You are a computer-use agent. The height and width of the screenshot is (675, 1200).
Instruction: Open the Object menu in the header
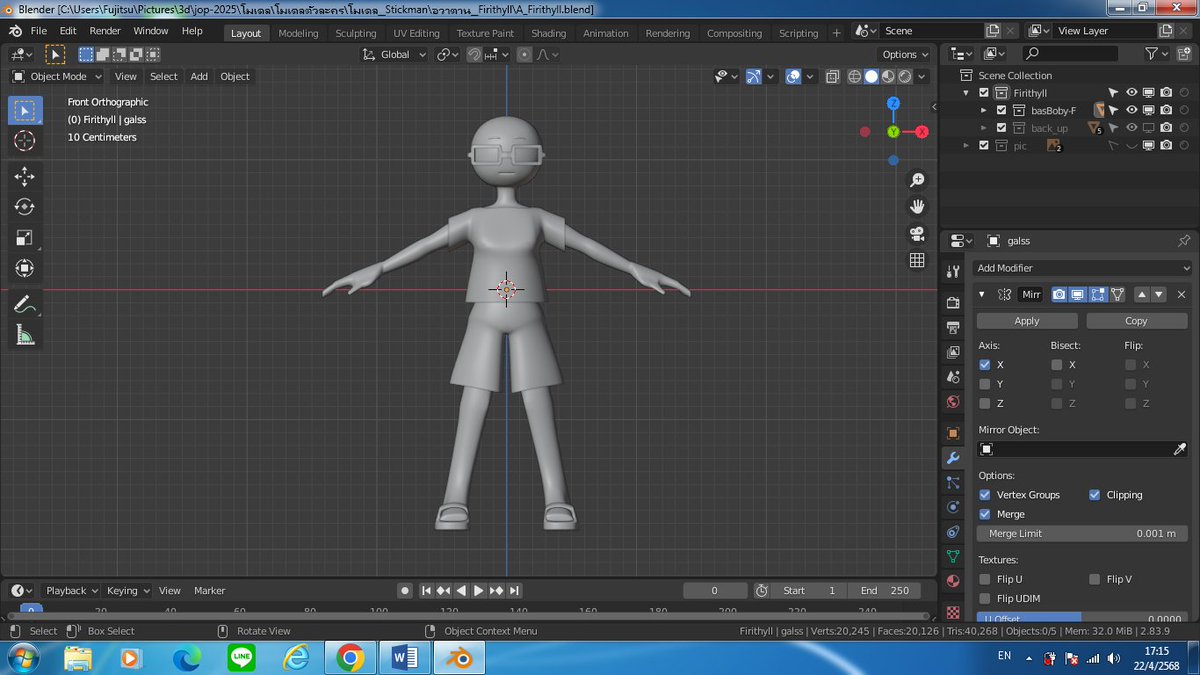234,76
